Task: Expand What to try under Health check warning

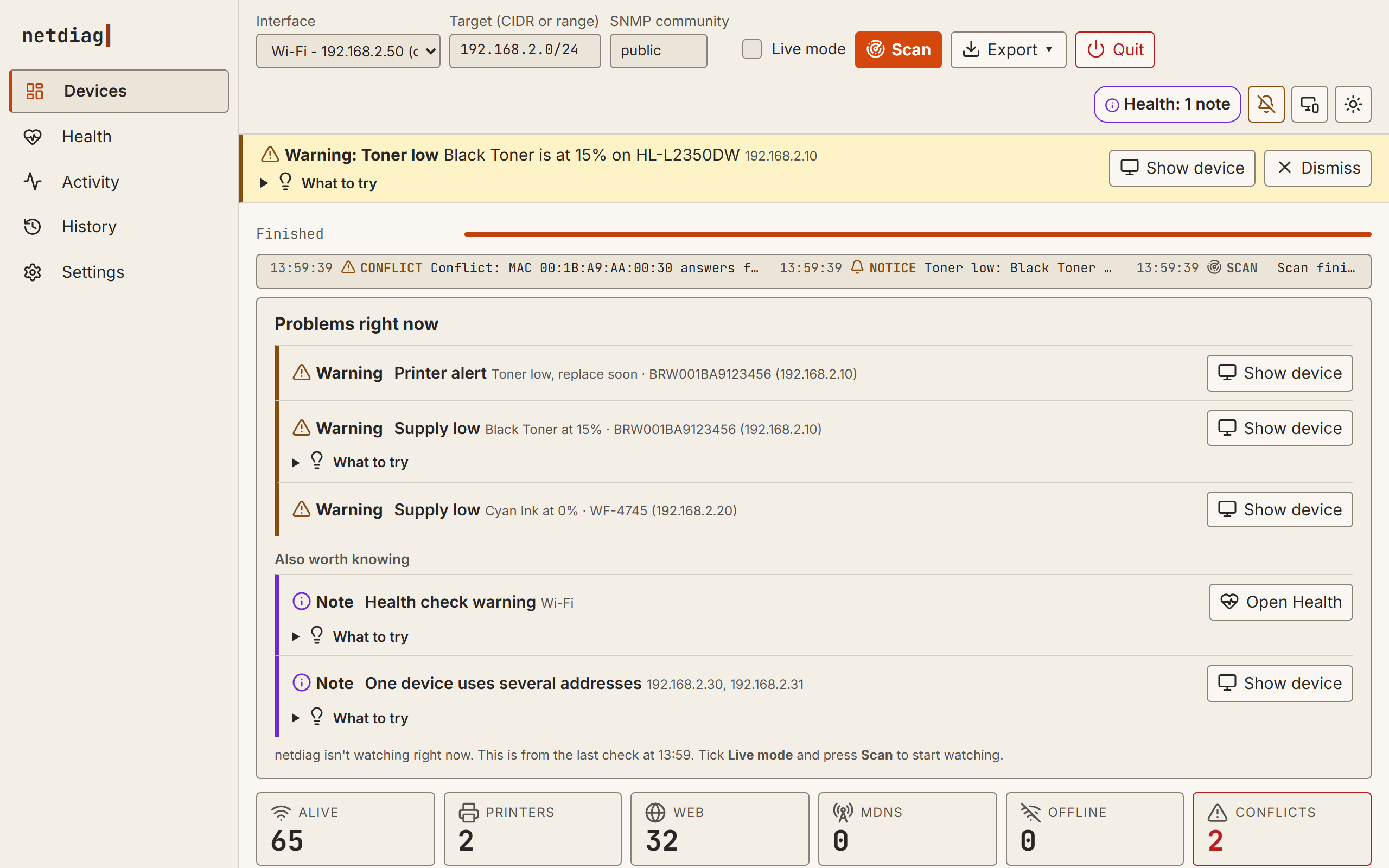Action: (351, 637)
